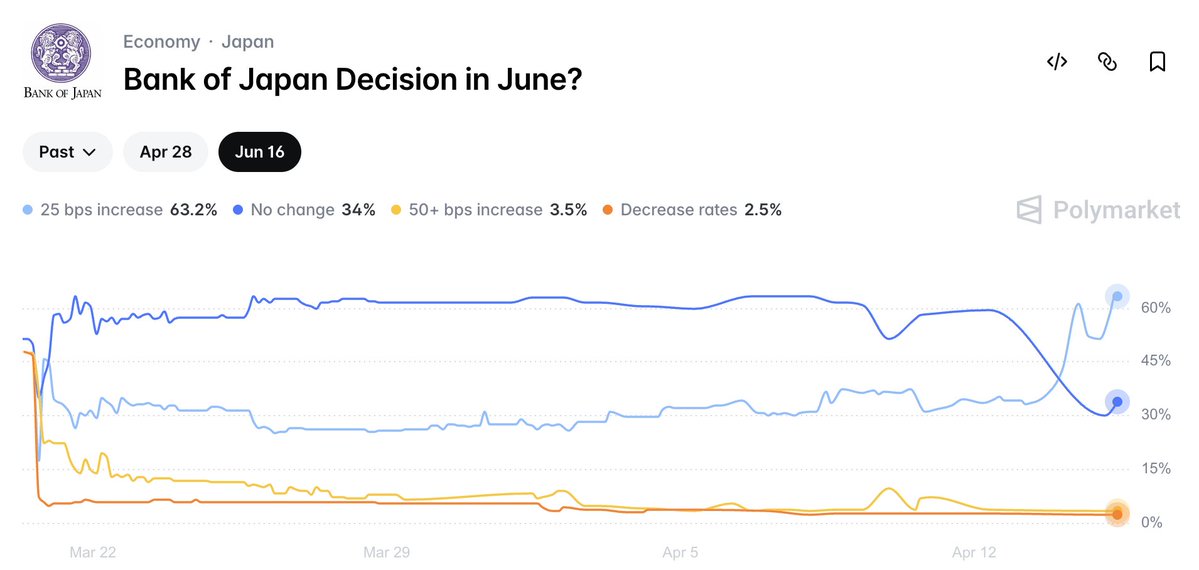Open the Japan category link

pos(246,41)
